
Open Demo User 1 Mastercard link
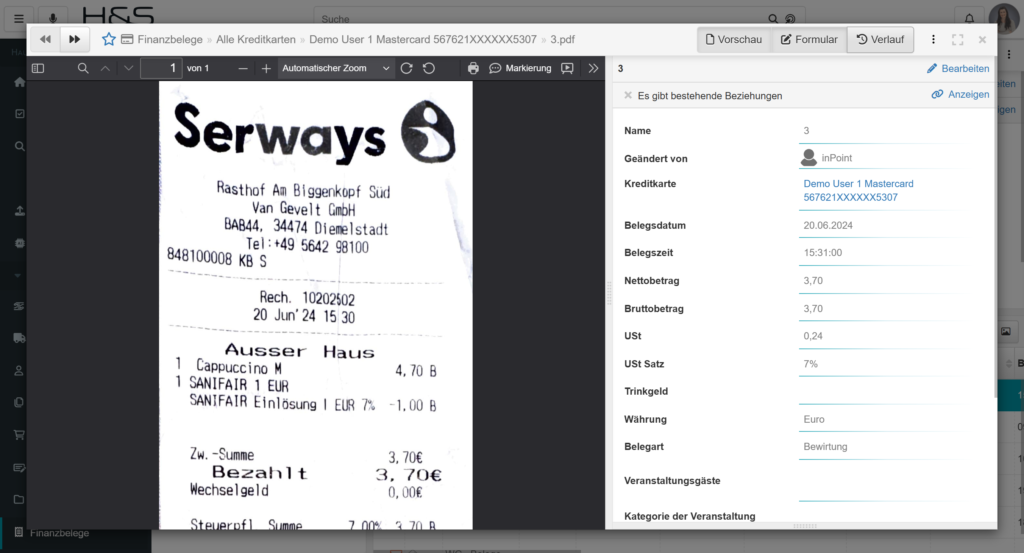[858, 191]
